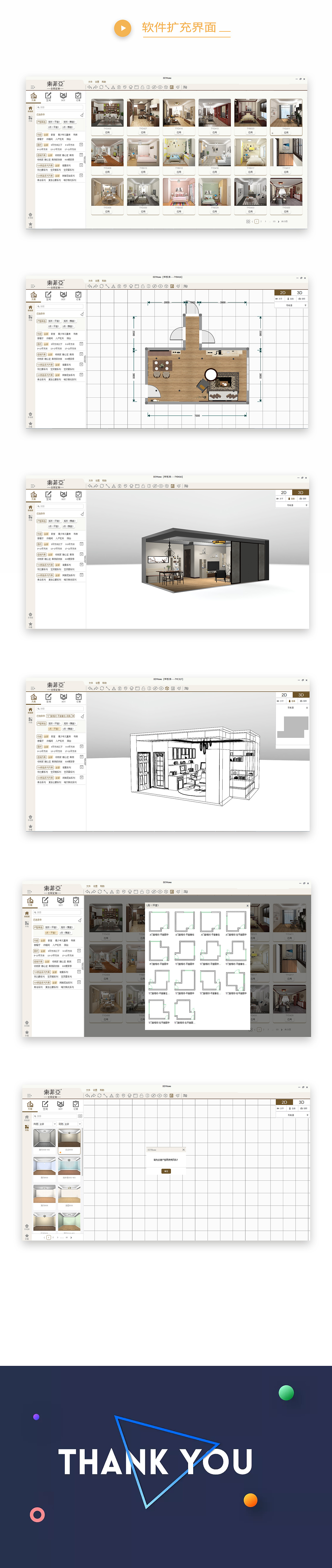Click redo arrow in empty grid window toolbar

click(93, 1095)
